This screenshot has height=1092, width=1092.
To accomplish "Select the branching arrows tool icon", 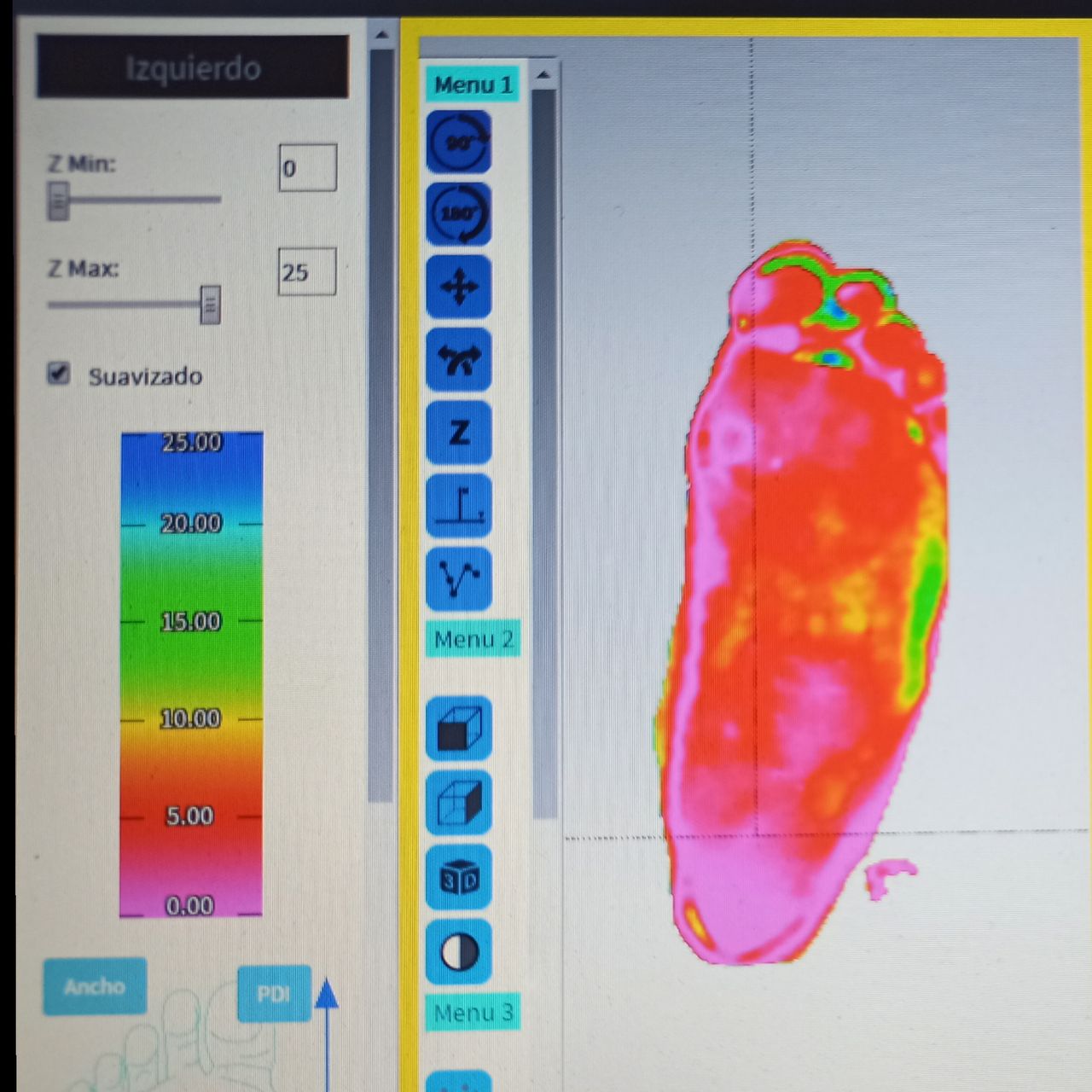I will 459,359.
